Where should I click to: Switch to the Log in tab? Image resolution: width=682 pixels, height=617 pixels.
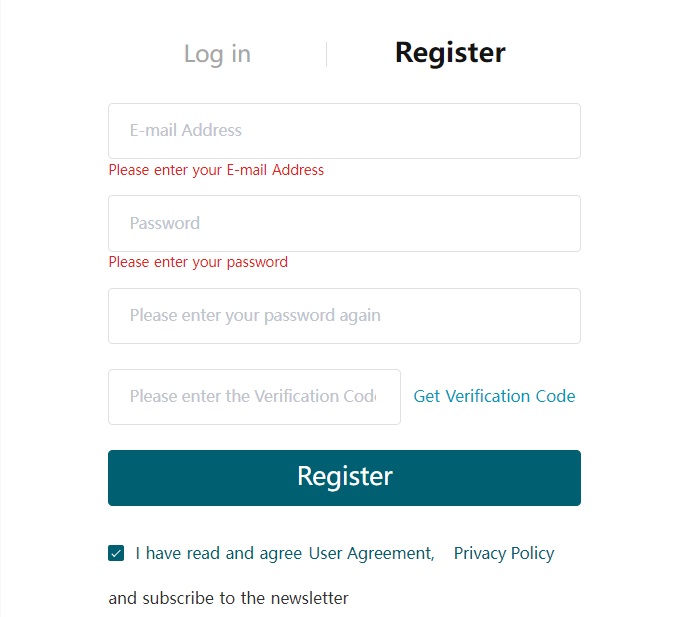(x=217, y=54)
